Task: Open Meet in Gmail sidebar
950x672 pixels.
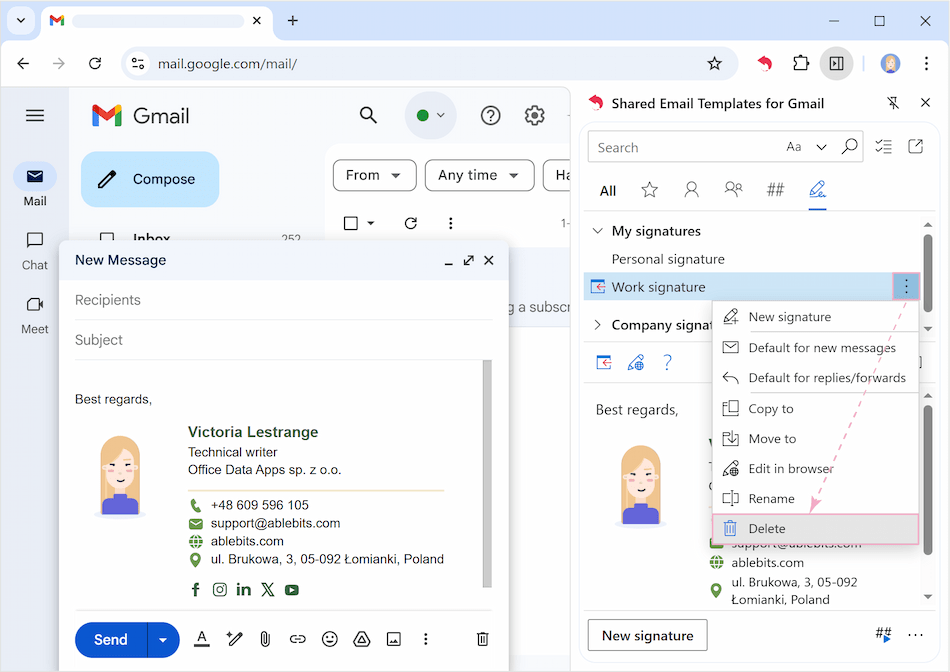Action: click(35, 314)
